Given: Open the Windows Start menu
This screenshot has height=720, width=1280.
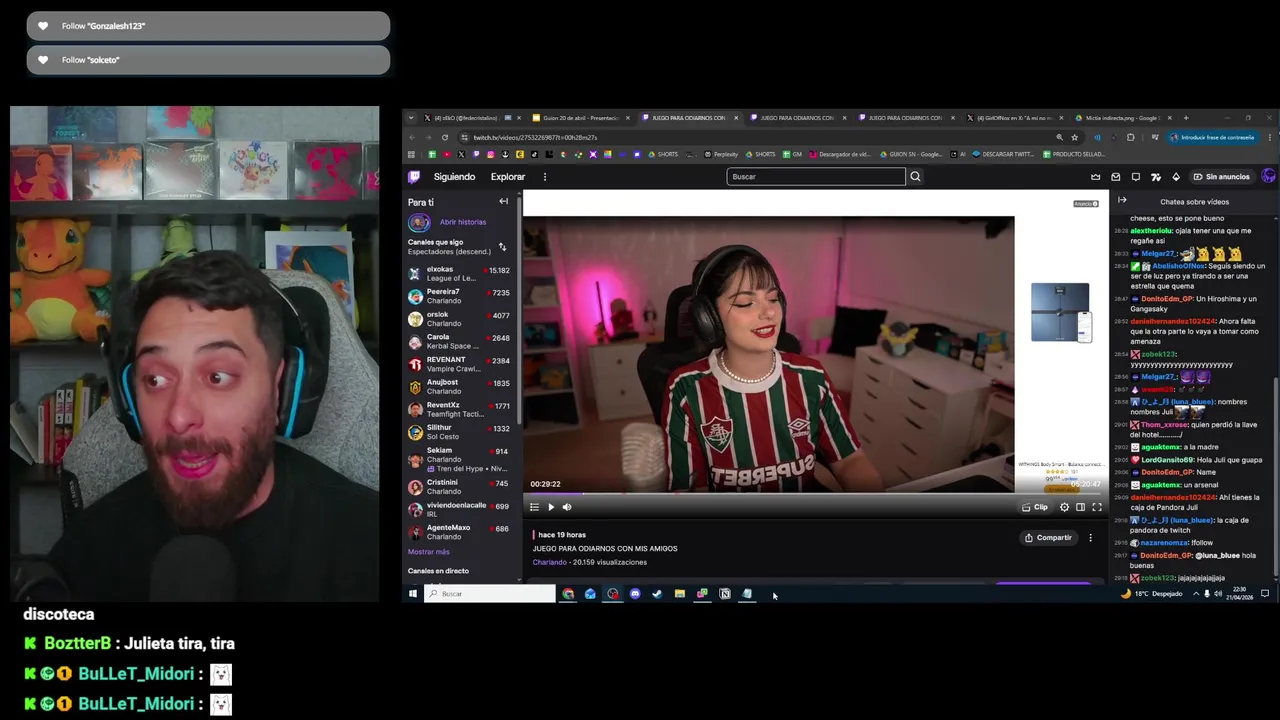Looking at the screenshot, I should [412, 594].
